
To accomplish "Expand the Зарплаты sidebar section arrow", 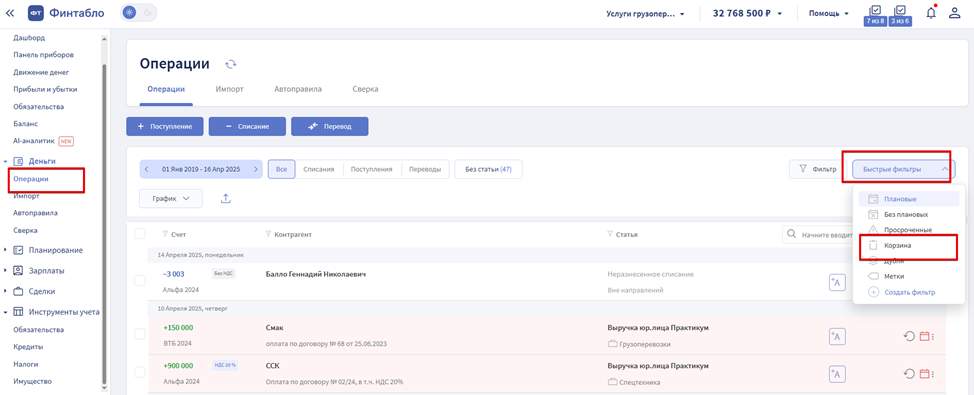I will click(6, 271).
